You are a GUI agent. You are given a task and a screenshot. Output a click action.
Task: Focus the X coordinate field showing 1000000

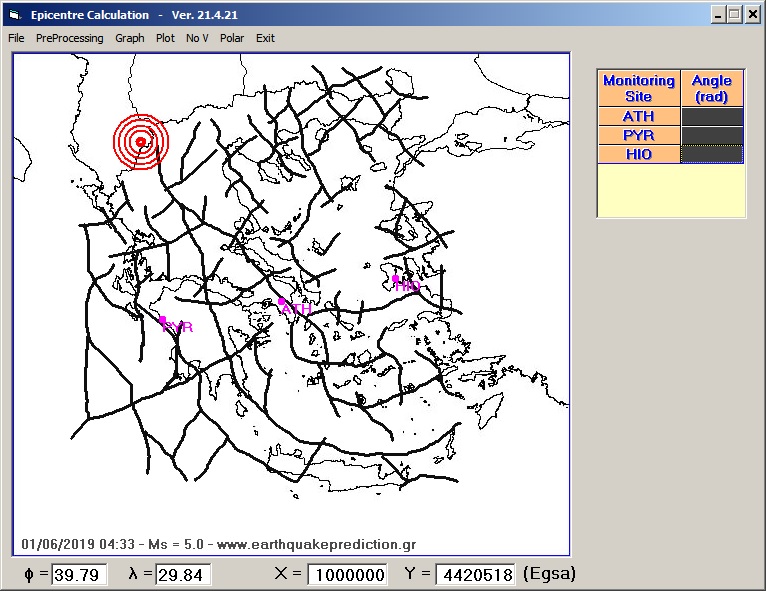pyautogui.click(x=347, y=575)
